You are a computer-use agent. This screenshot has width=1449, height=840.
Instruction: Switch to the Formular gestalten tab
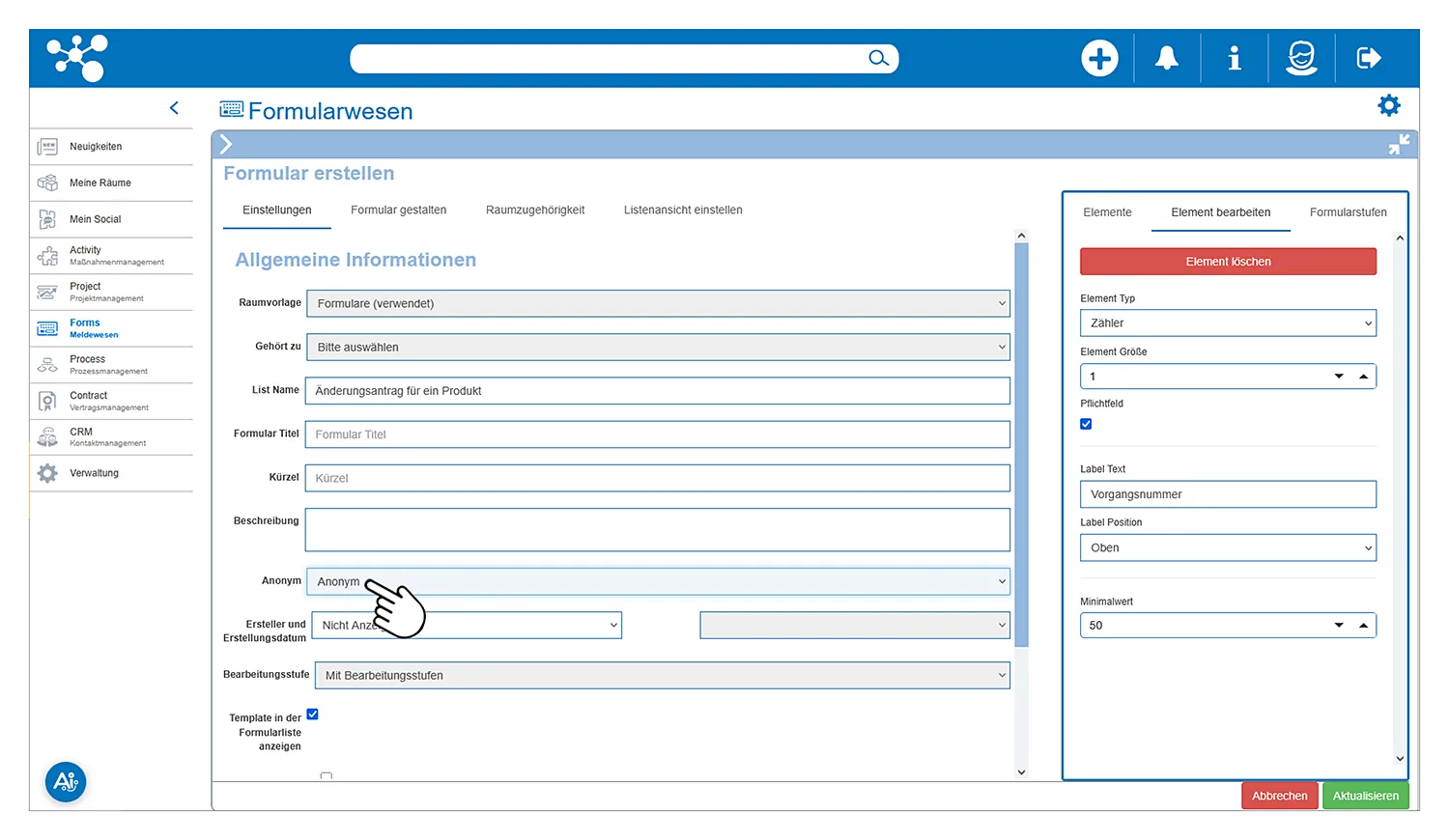pyautogui.click(x=398, y=210)
